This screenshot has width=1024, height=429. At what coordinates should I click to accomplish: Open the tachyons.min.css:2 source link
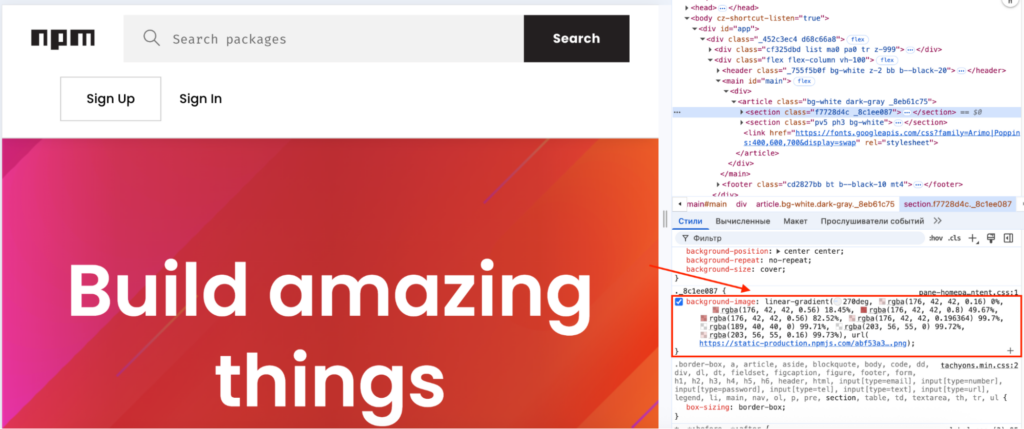[x=980, y=367]
